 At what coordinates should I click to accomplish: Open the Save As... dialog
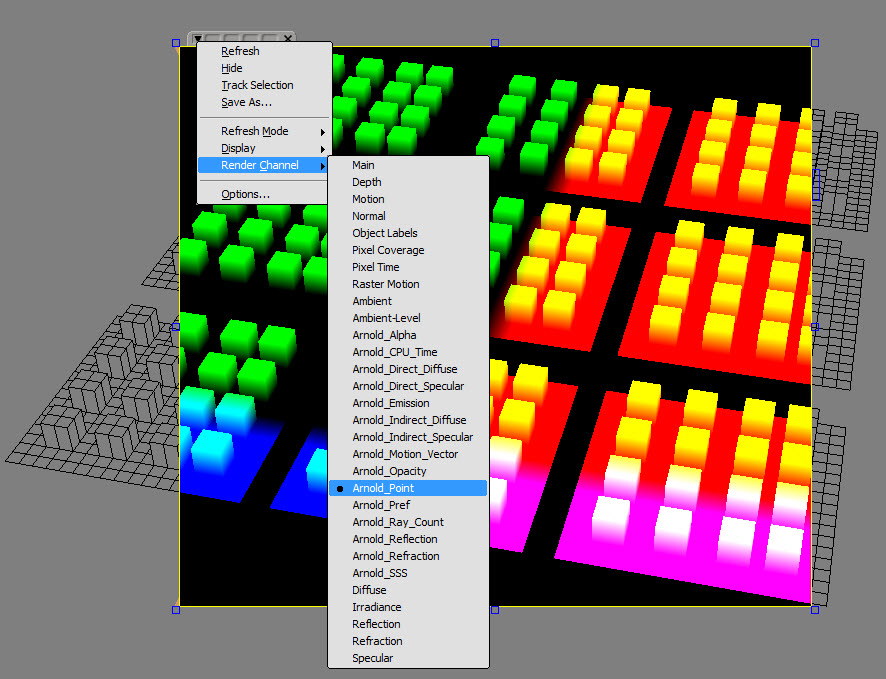pos(246,102)
